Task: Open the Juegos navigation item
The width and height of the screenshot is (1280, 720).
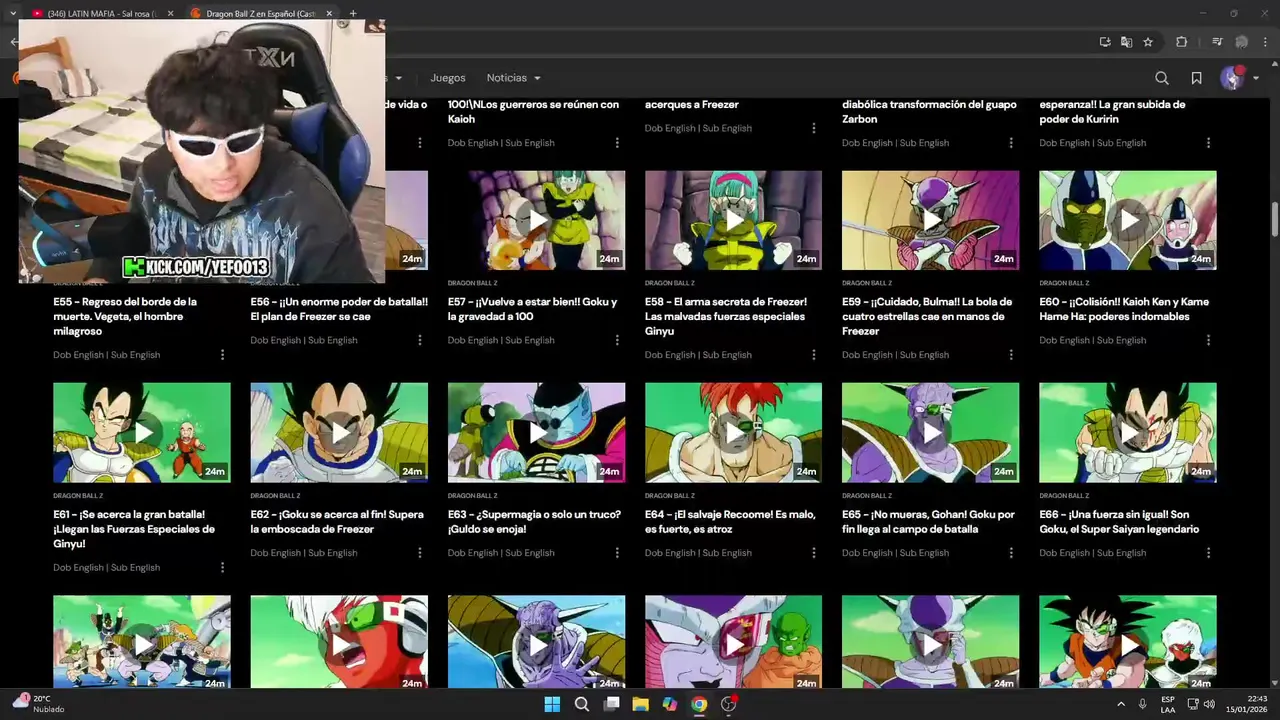Action: pos(448,78)
